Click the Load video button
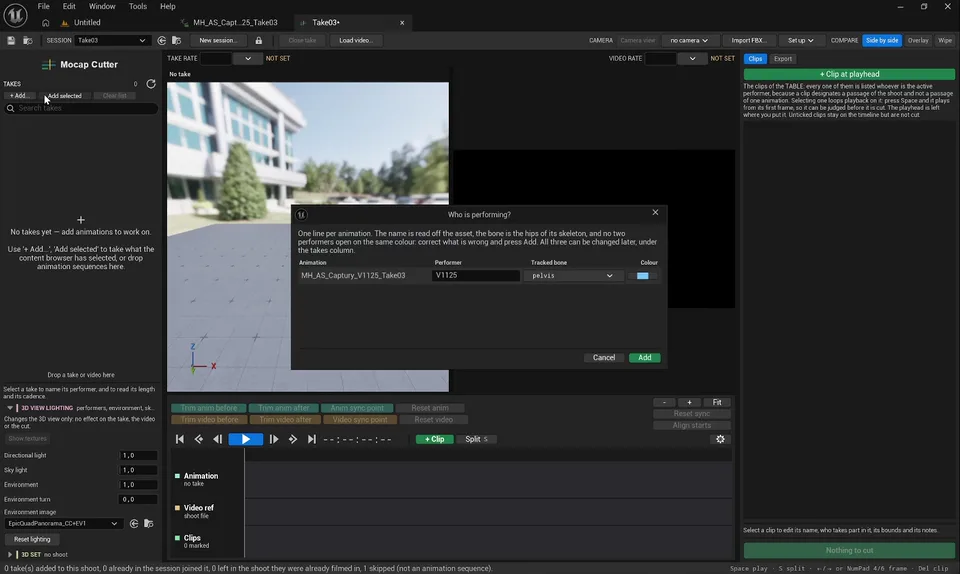The image size is (960, 574). click(x=356, y=40)
